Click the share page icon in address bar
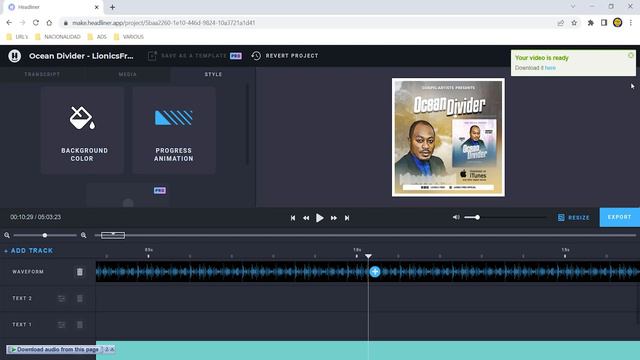This screenshot has height=360, width=640. pyautogui.click(x=560, y=23)
